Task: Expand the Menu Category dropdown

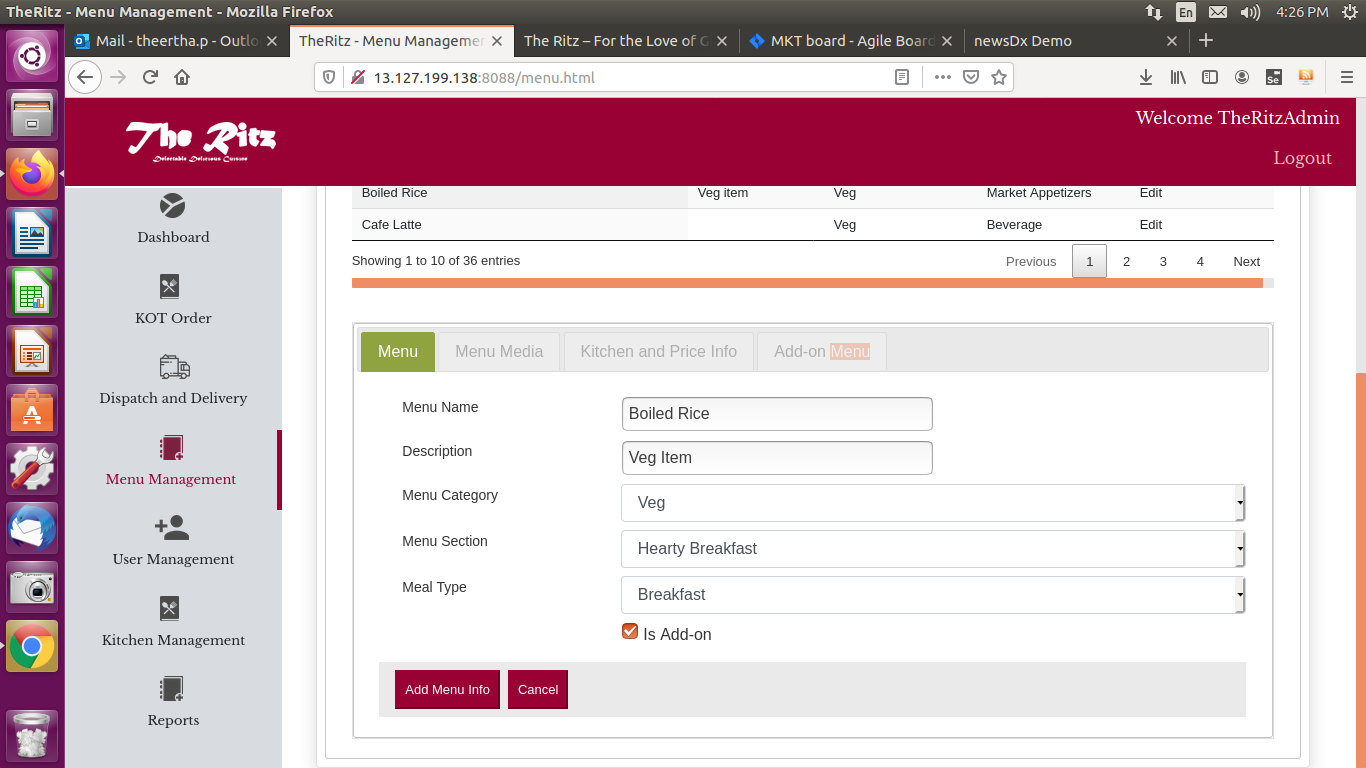Action: [x=932, y=503]
